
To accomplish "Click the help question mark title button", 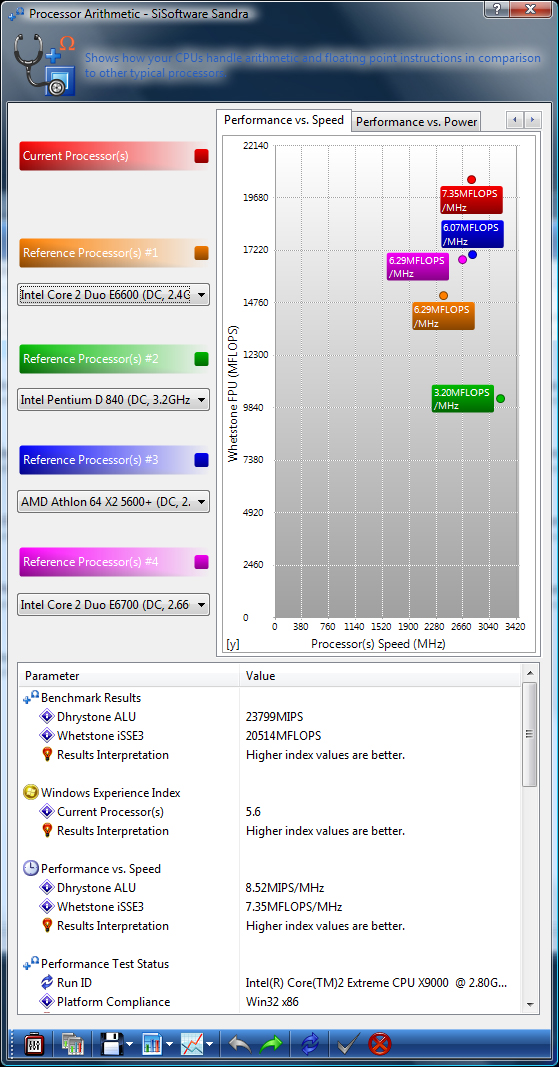I will [x=499, y=8].
